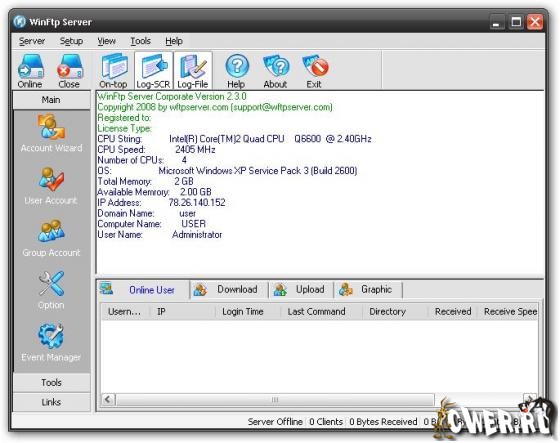Screen dimensions: 560x443
Task: Click 0 Clients status bar entry
Action: (x=326, y=422)
